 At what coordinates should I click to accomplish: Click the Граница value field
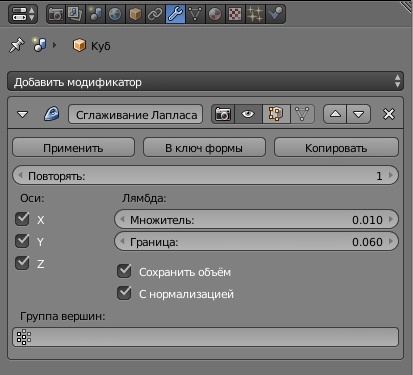coord(256,241)
